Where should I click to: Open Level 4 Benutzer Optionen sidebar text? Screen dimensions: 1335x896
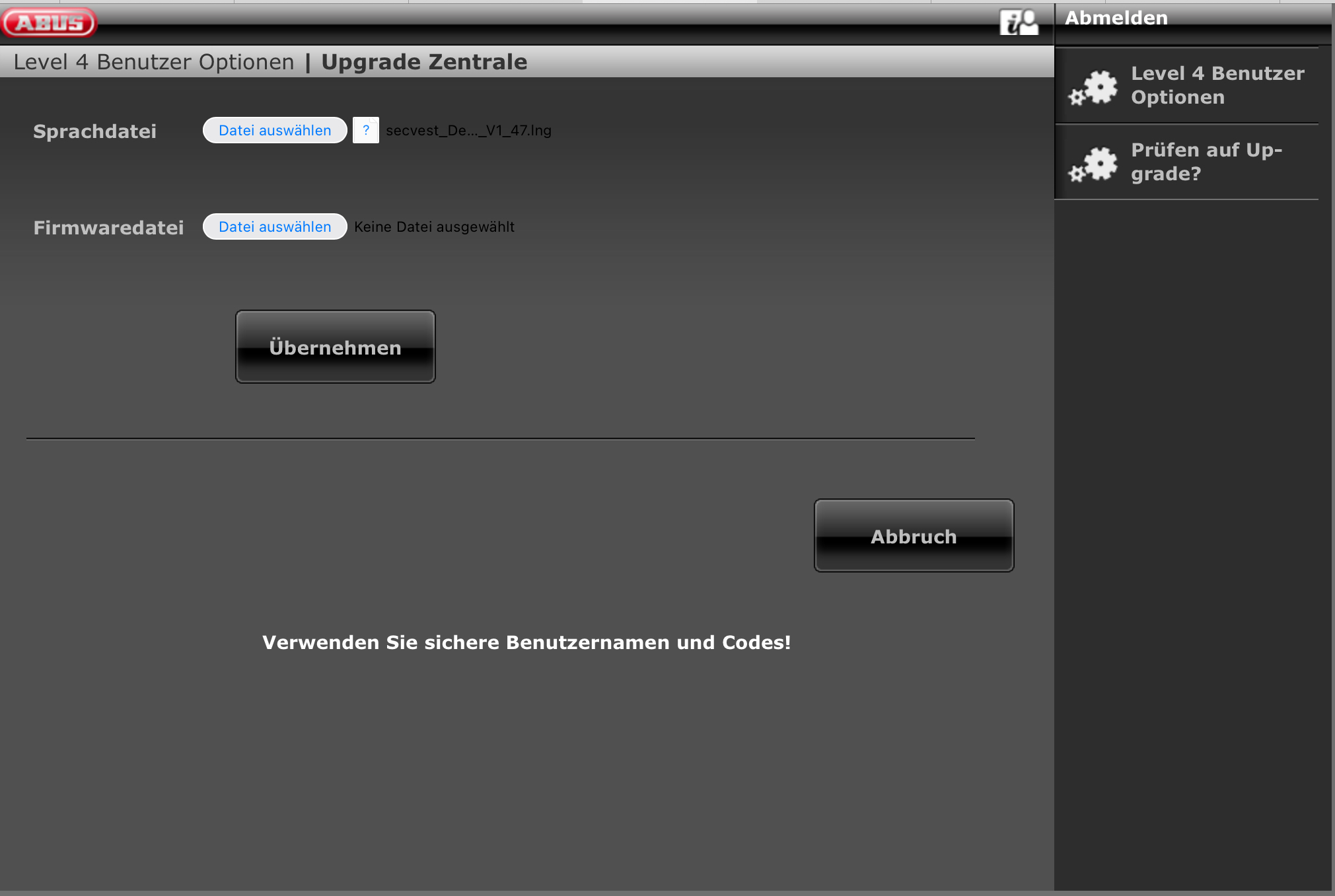tap(1217, 85)
